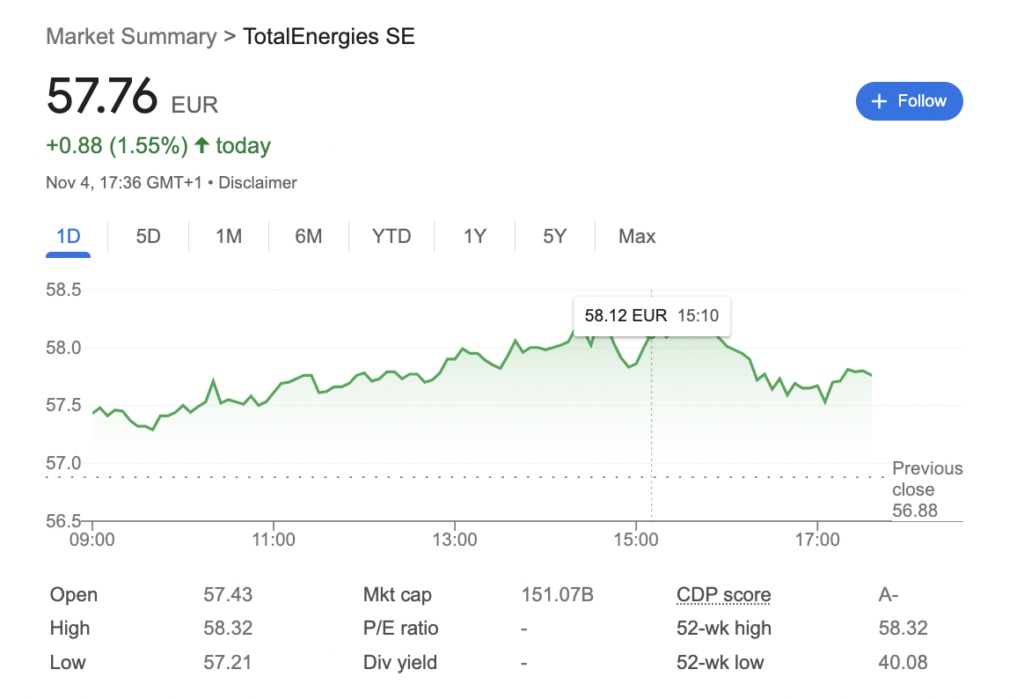This screenshot has width=1024, height=699.
Task: Click the Mkt cap label
Action: [x=397, y=594]
